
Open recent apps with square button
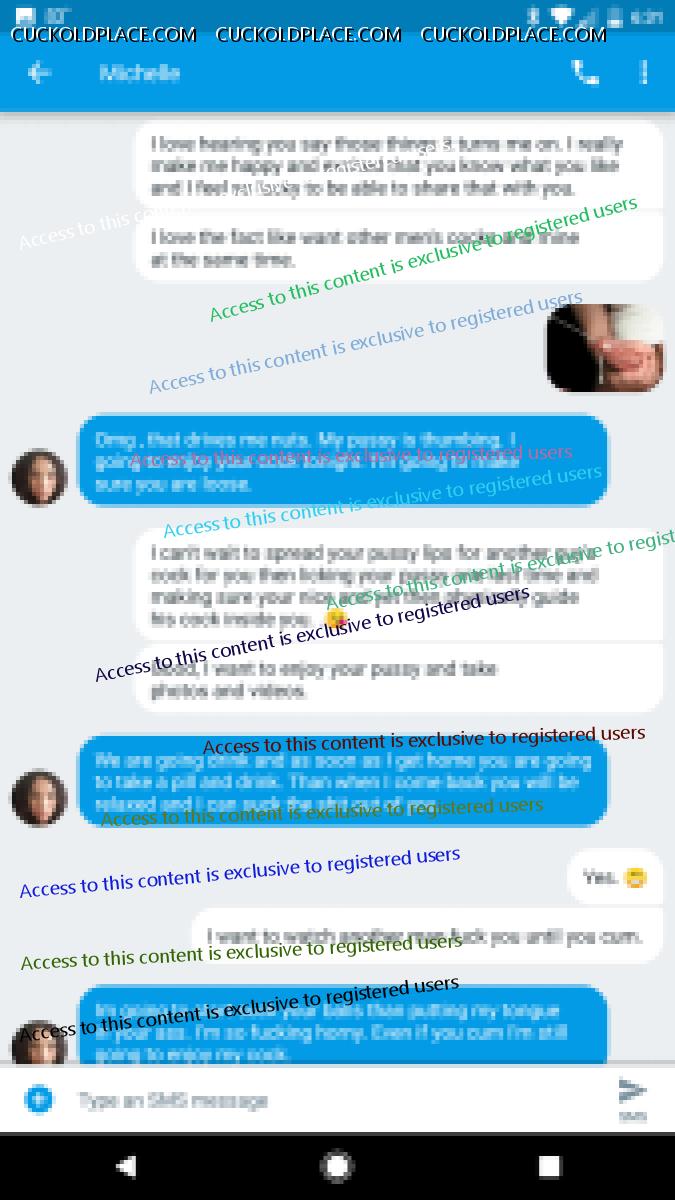coord(549,1166)
